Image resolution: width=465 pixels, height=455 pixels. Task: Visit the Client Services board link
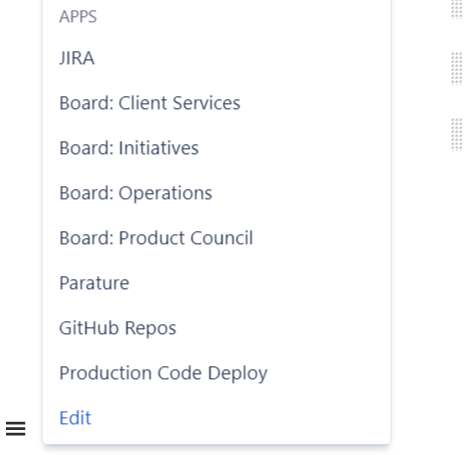[150, 103]
